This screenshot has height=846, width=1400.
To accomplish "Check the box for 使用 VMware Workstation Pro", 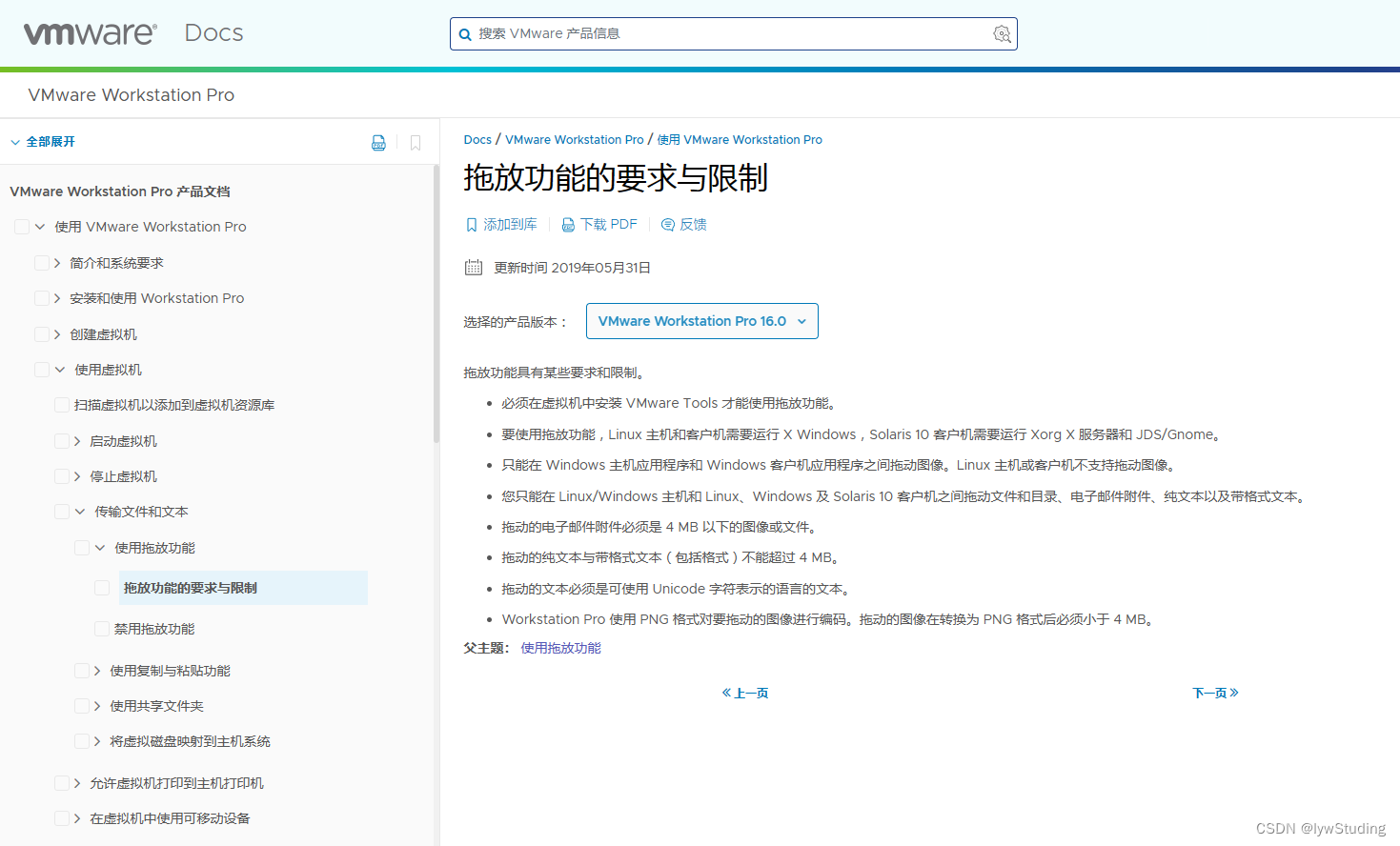I will [22, 227].
